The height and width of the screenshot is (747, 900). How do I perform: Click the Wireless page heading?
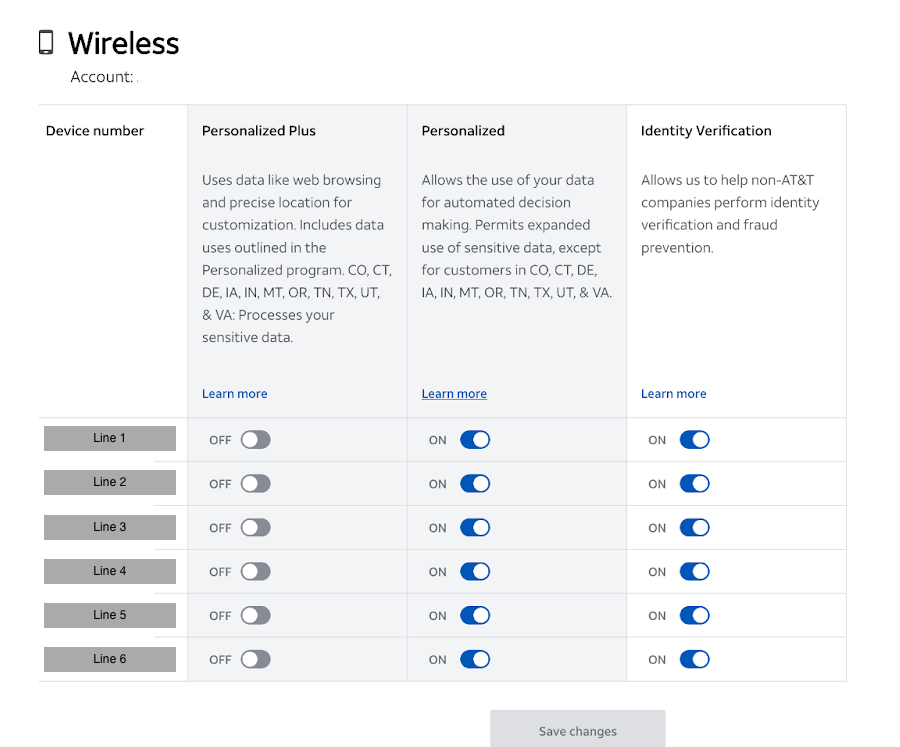tap(123, 42)
